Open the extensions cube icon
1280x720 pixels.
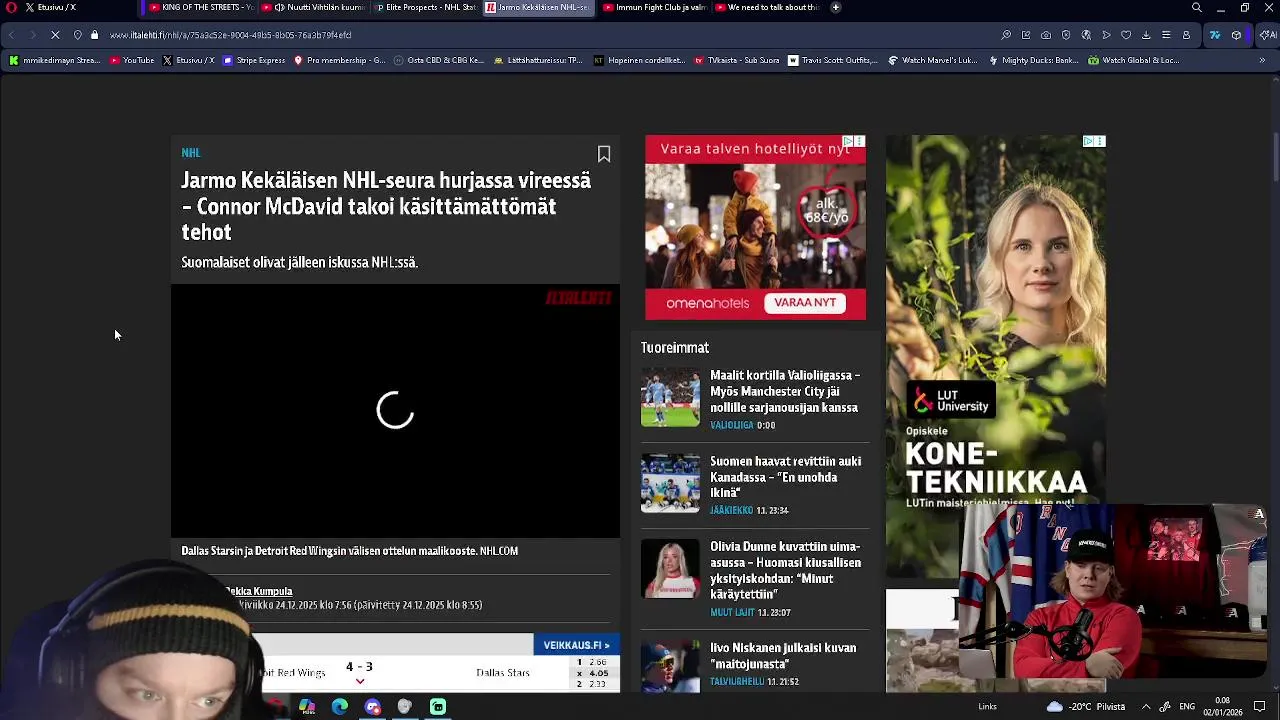tap(1237, 35)
